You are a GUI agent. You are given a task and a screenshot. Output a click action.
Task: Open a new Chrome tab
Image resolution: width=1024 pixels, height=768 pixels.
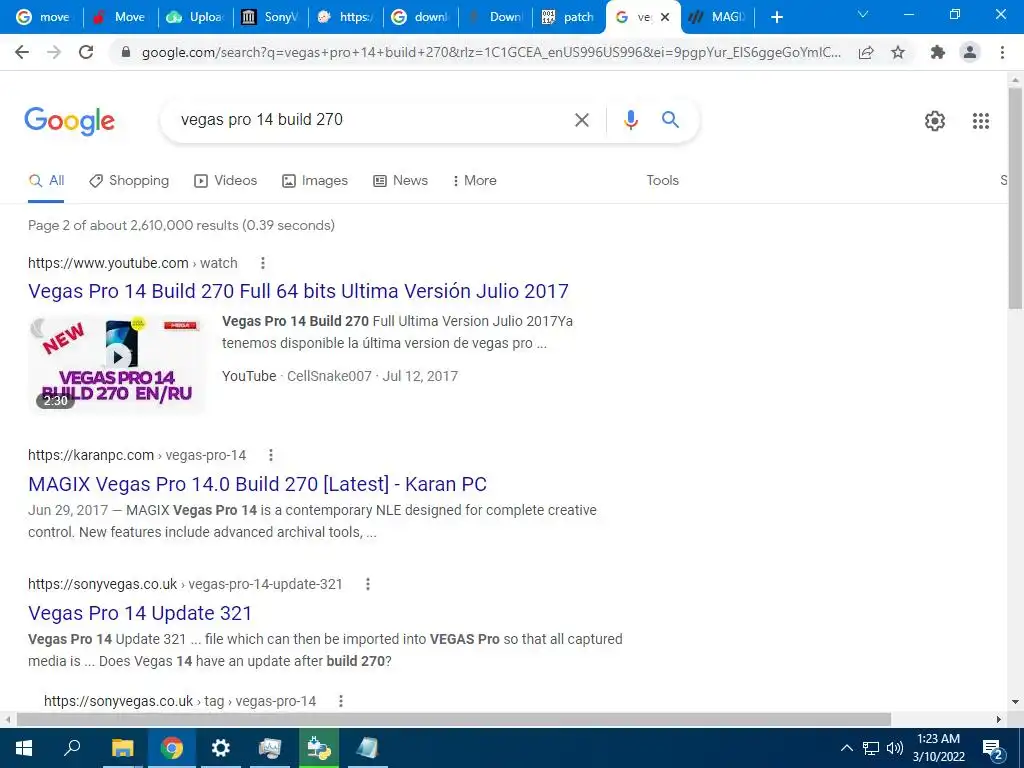776,17
